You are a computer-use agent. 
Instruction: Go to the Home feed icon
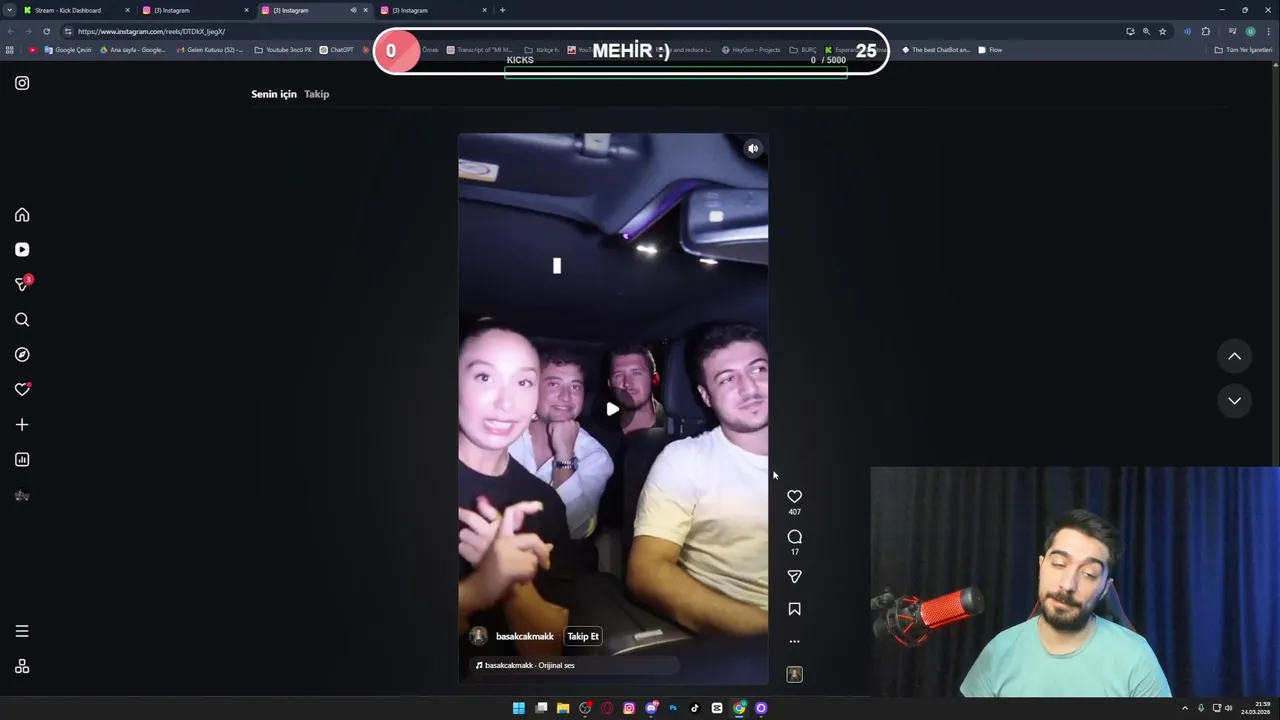[22, 215]
